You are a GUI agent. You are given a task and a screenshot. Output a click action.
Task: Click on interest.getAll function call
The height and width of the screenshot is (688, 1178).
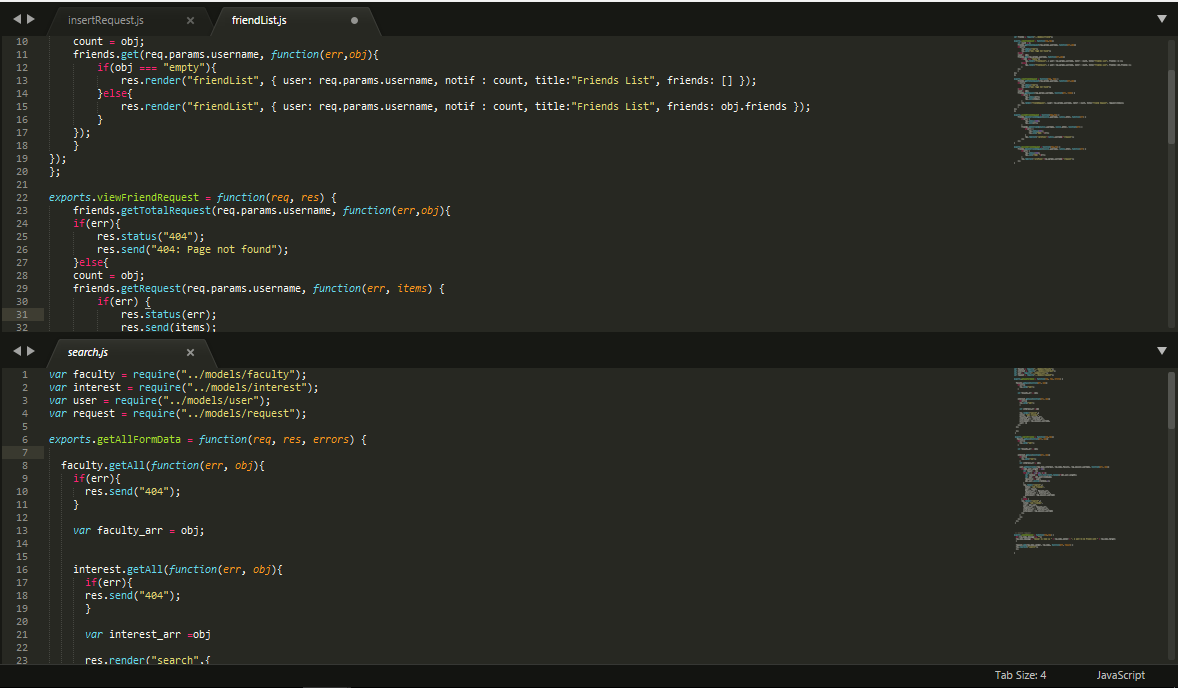point(118,569)
